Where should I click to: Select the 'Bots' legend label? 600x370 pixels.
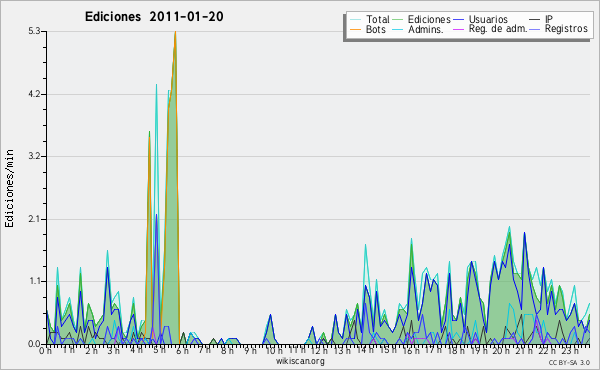coord(375,29)
